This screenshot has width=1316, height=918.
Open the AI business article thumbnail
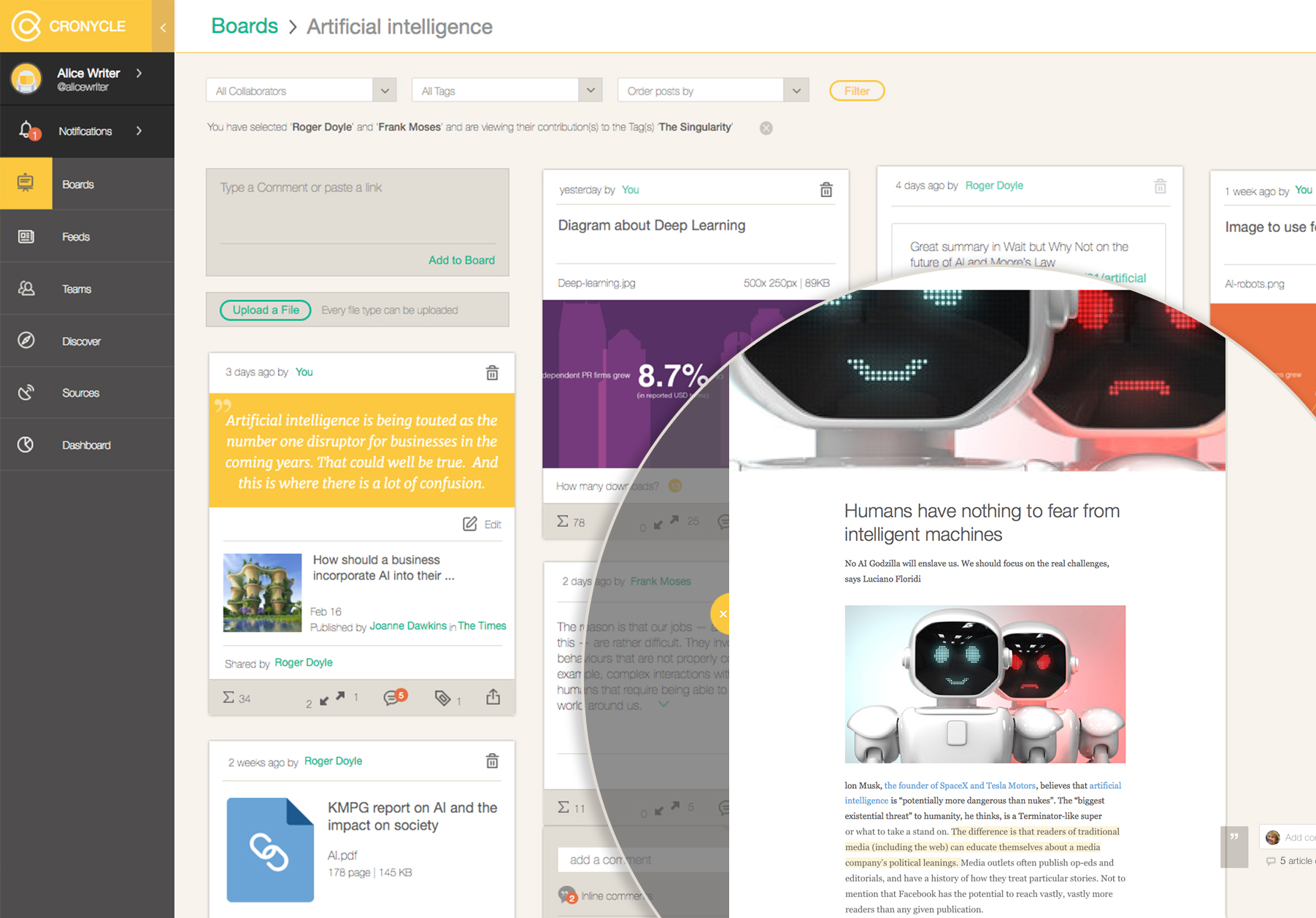click(x=262, y=593)
